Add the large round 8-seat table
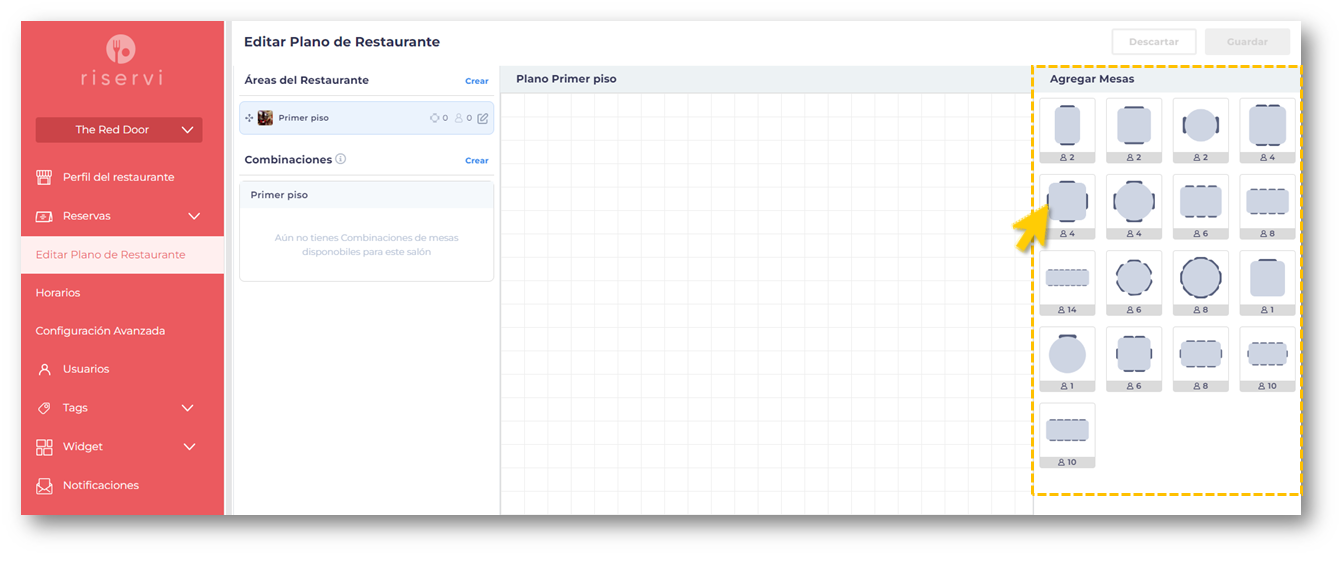Image resolution: width=1343 pixels, height=565 pixels. [1201, 283]
